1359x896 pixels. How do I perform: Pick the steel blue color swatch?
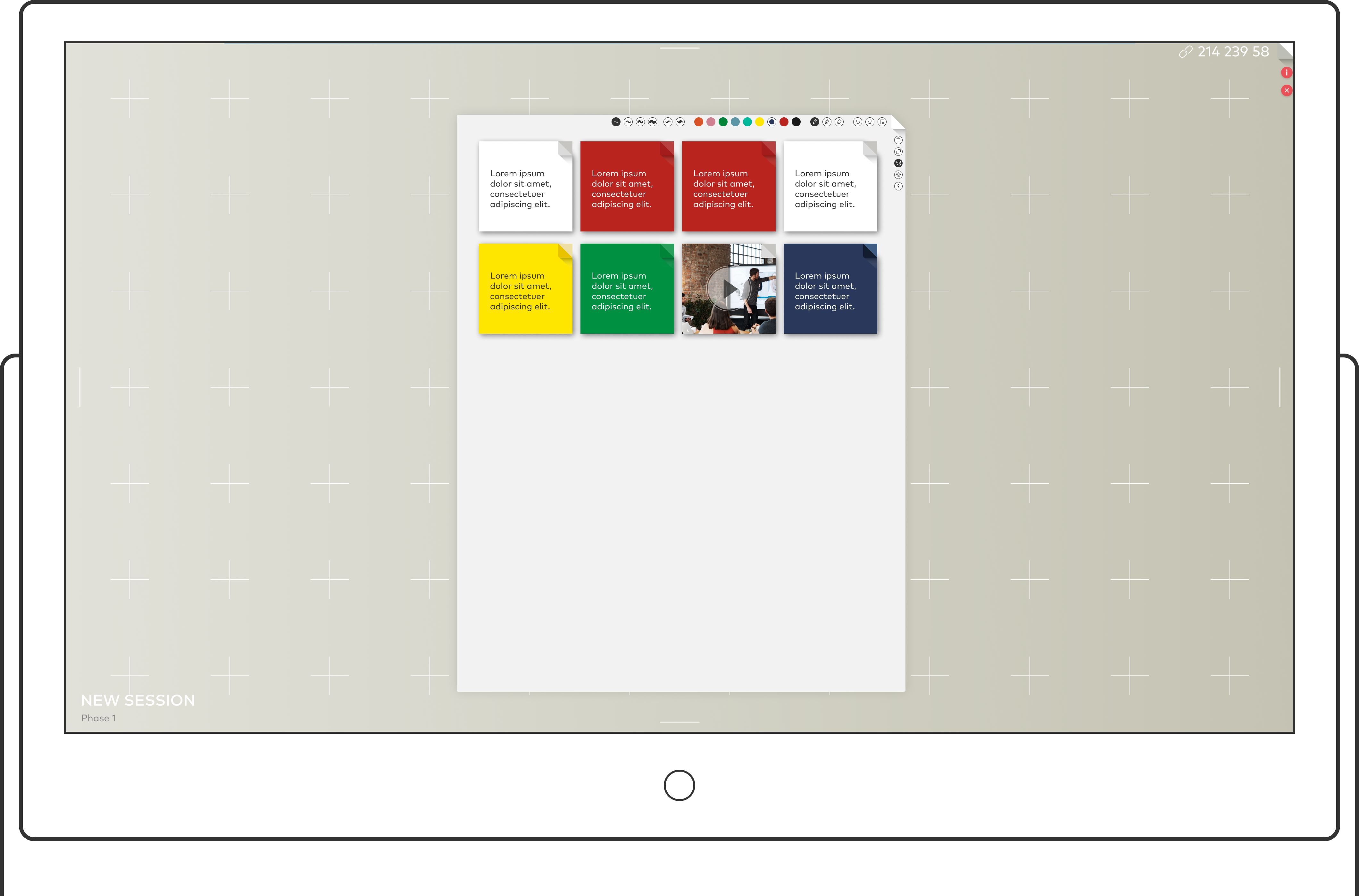(x=735, y=122)
